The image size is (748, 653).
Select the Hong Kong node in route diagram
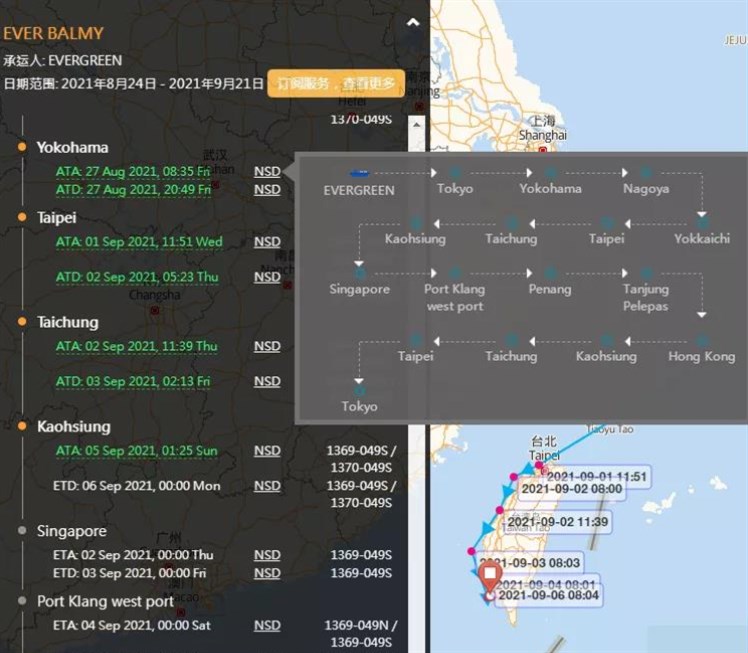(702, 341)
